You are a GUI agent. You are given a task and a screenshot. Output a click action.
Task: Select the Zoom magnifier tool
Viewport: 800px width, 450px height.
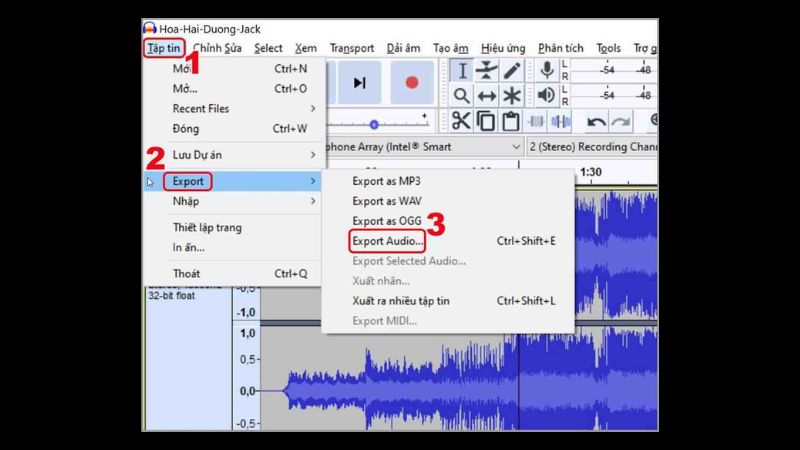(462, 95)
